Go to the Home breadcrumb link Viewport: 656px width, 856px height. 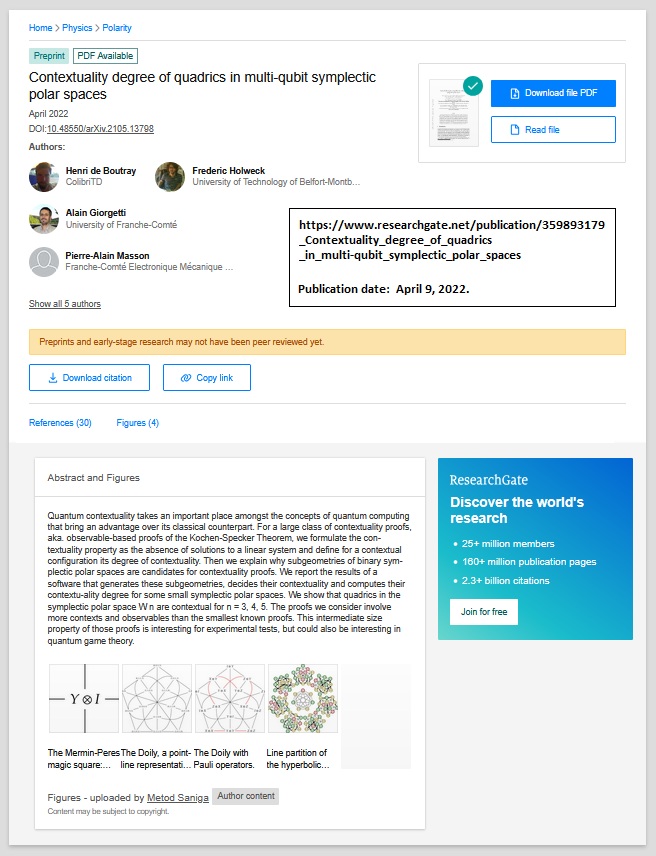(x=40, y=28)
